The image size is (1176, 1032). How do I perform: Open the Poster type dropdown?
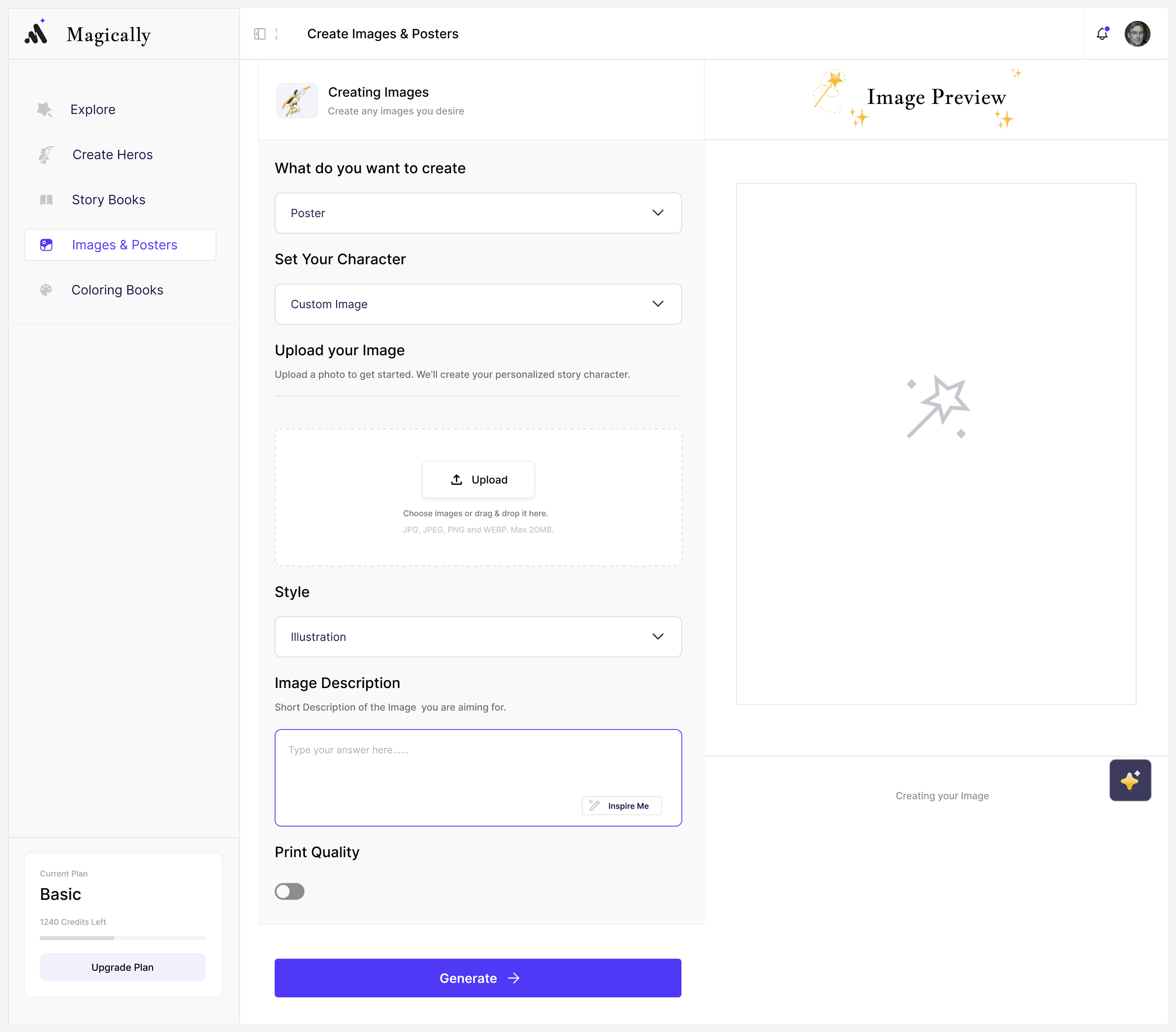(x=478, y=213)
